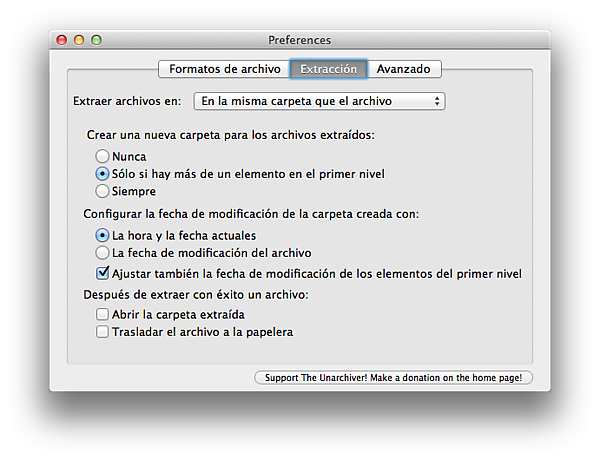Click the green zoom window button

[x=96, y=40]
